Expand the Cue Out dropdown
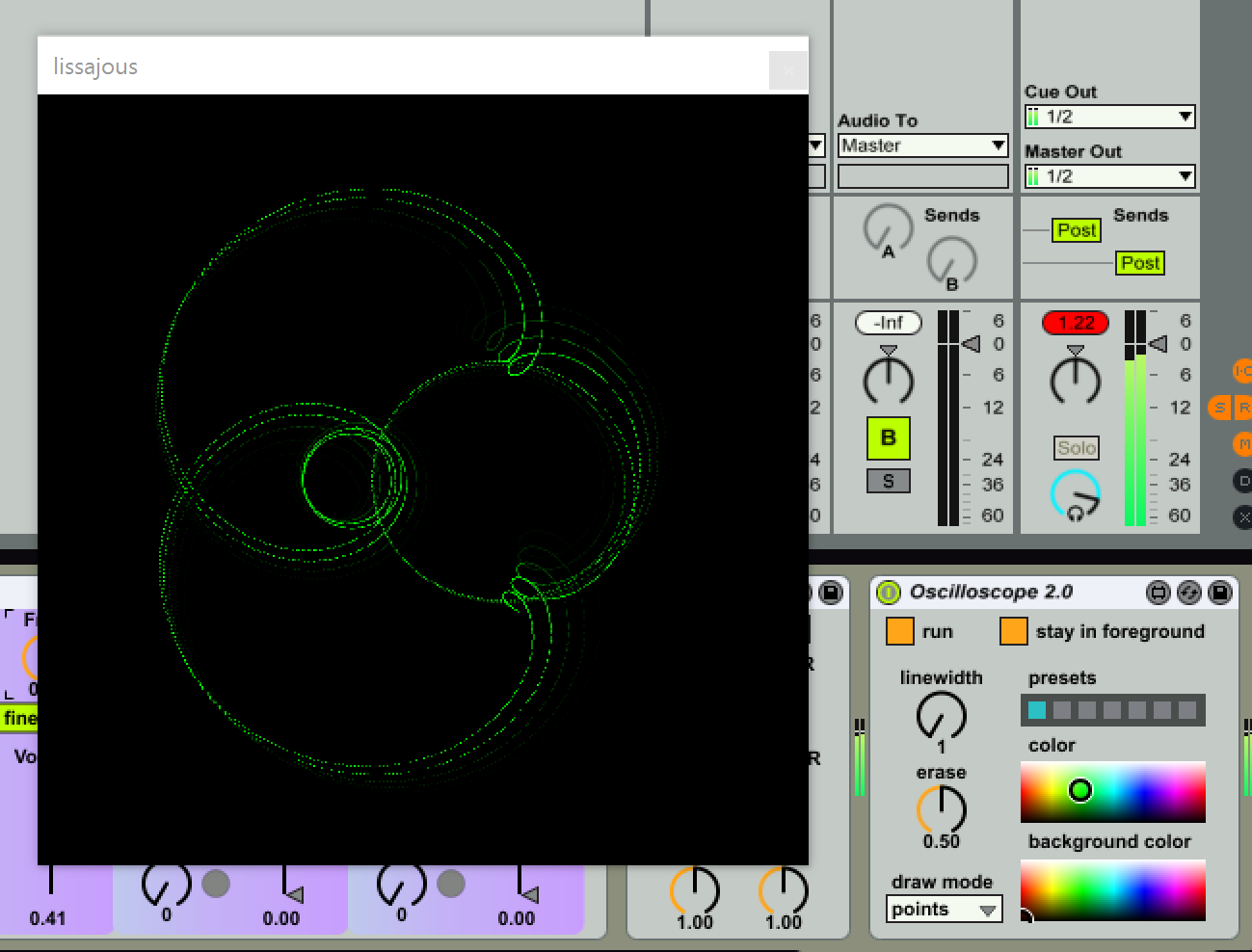This screenshot has height=952, width=1252. (x=1109, y=117)
